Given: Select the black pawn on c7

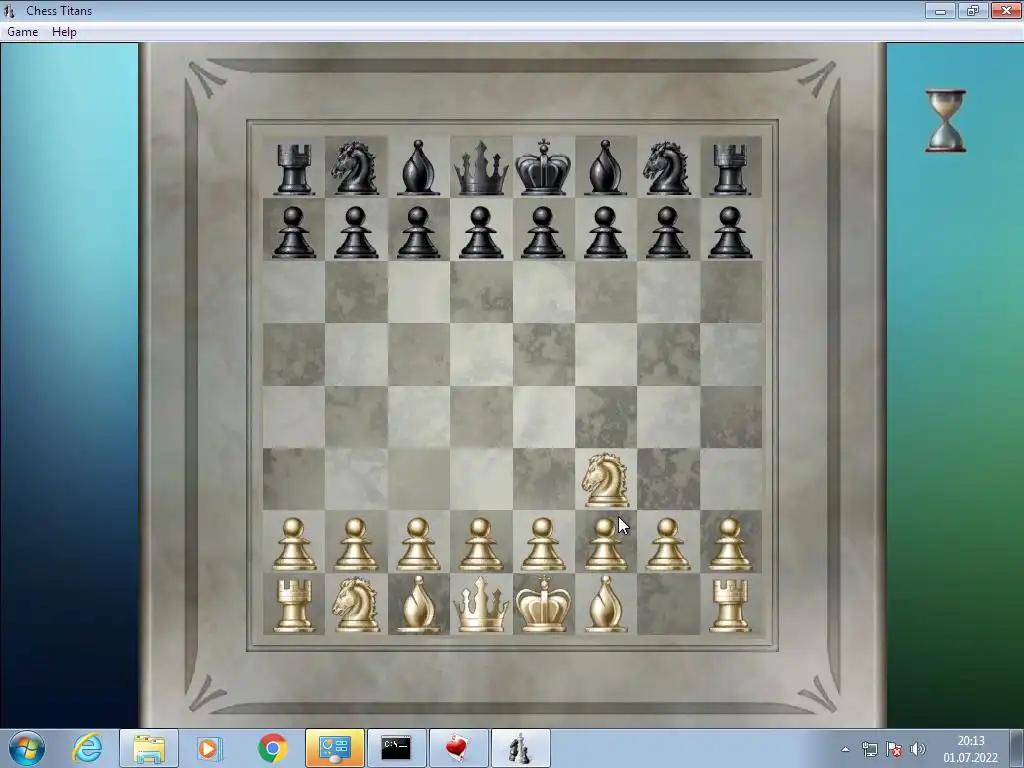Looking at the screenshot, I should pyautogui.click(x=418, y=232).
